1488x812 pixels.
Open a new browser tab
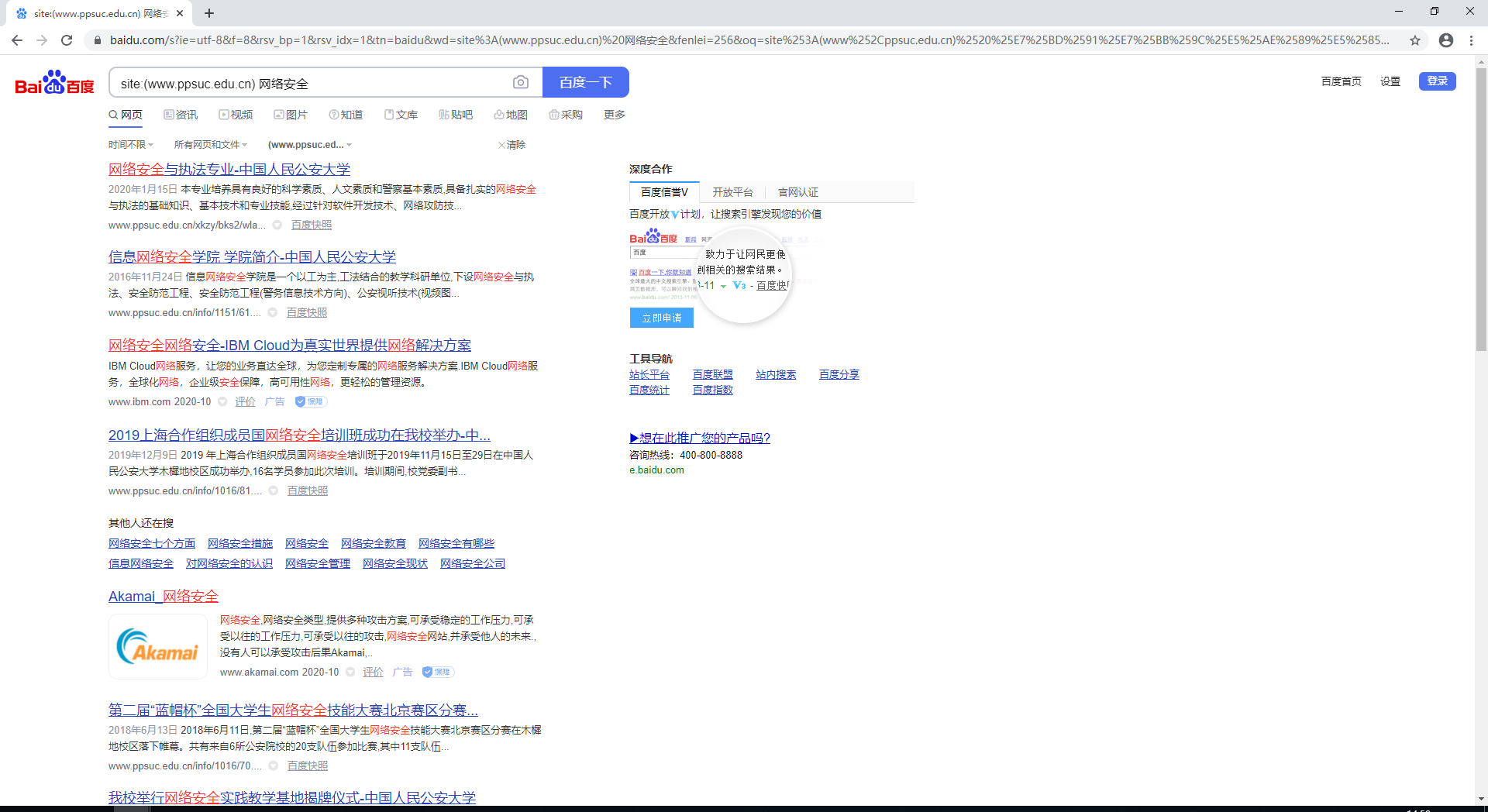tap(209, 13)
